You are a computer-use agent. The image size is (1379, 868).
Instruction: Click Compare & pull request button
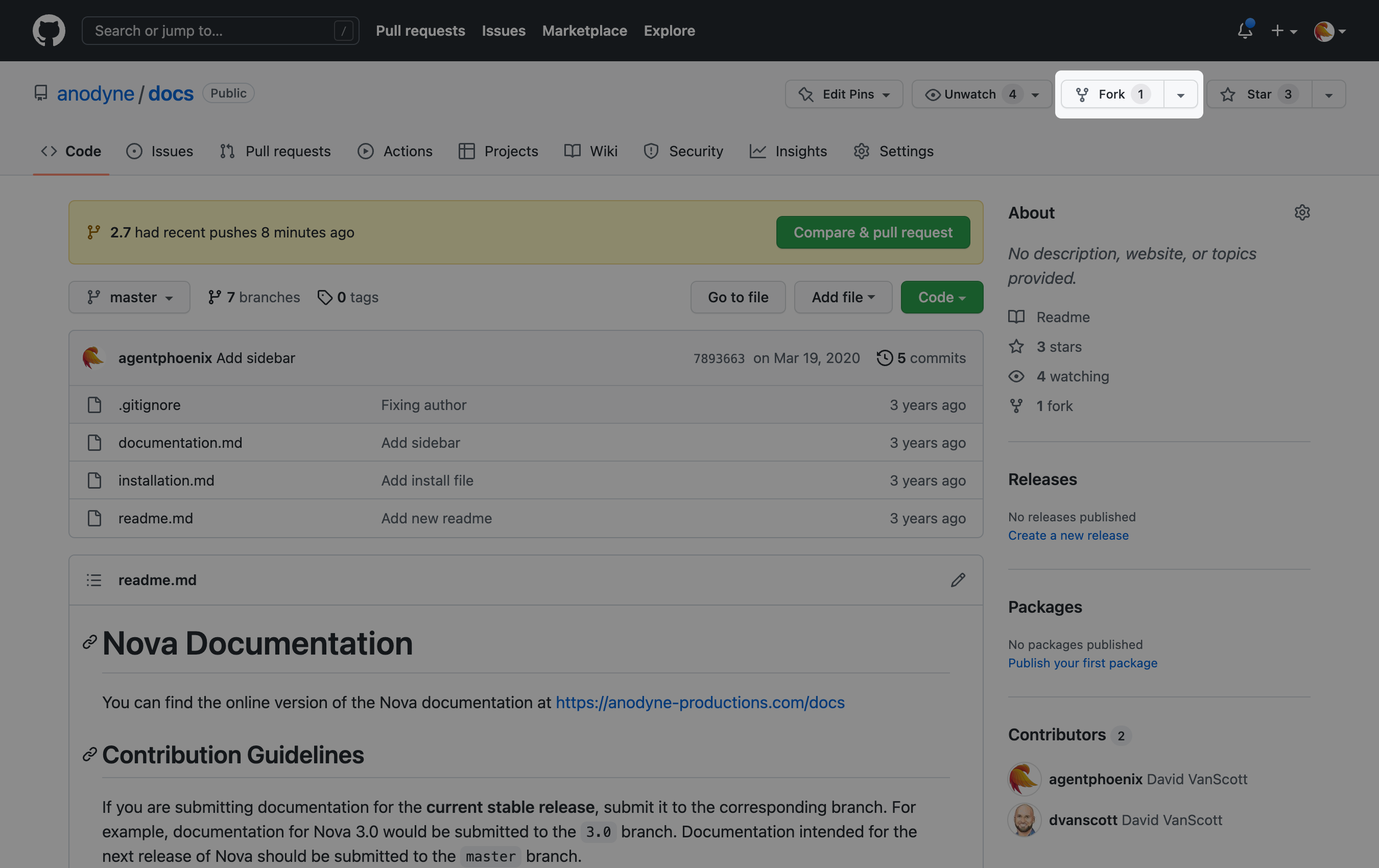pyautogui.click(x=873, y=232)
